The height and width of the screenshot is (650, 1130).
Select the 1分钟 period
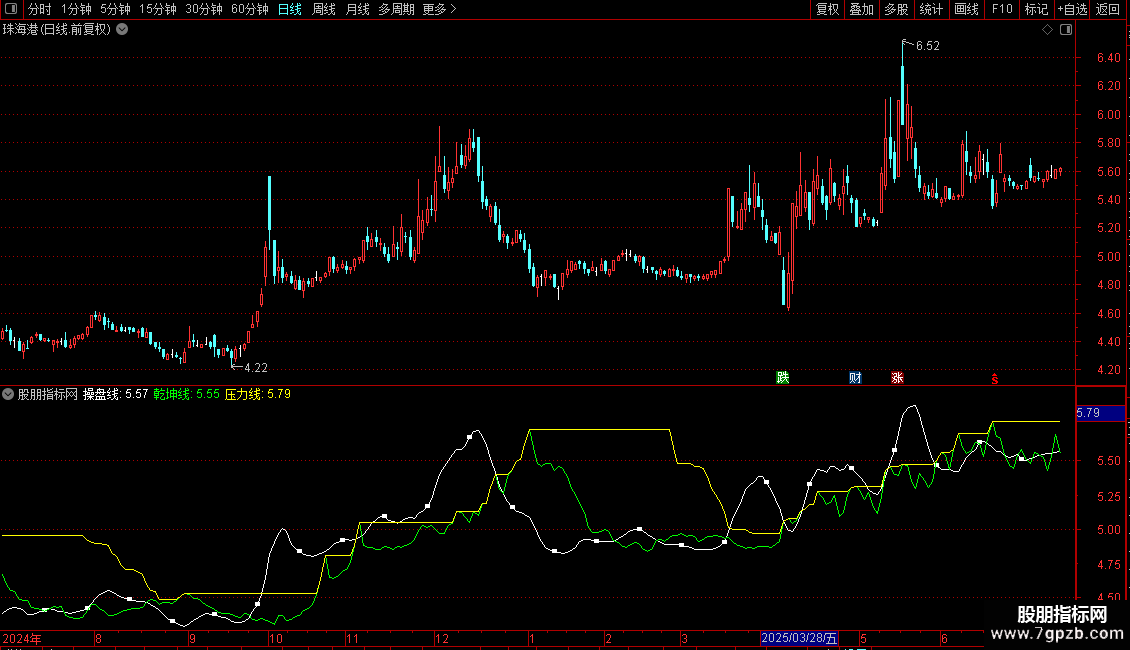click(x=76, y=9)
